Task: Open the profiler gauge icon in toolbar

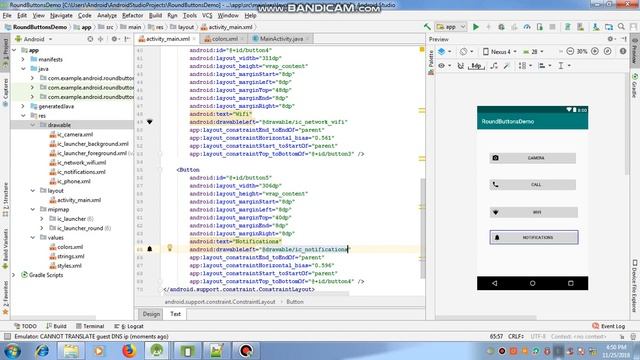Action: pyautogui.click(x=527, y=27)
